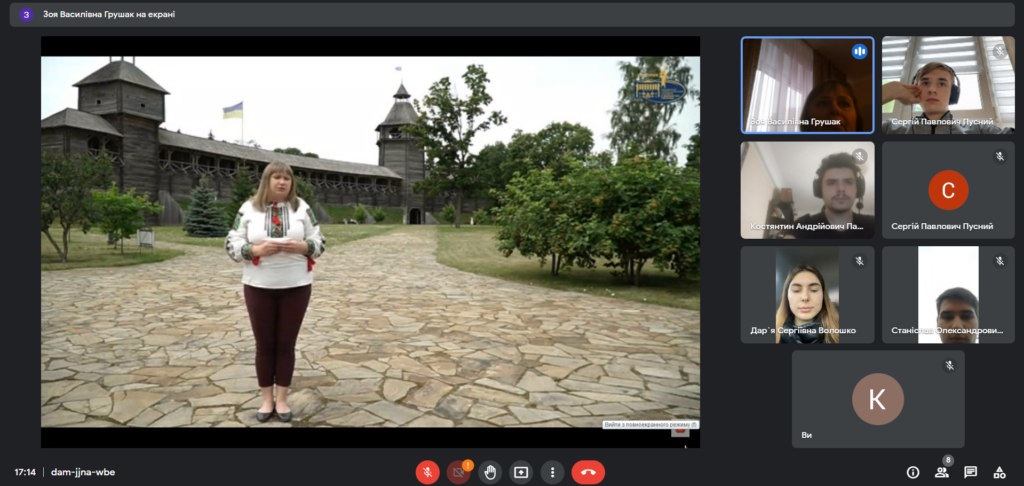Select Костянтин Андрійович's video tile
Image resolution: width=1024 pixels, height=486 pixels.
[x=807, y=189]
